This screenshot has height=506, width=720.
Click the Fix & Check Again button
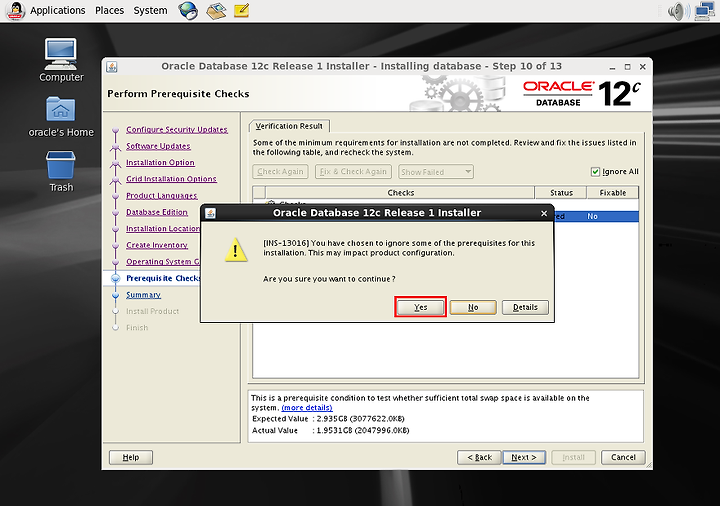click(x=353, y=172)
